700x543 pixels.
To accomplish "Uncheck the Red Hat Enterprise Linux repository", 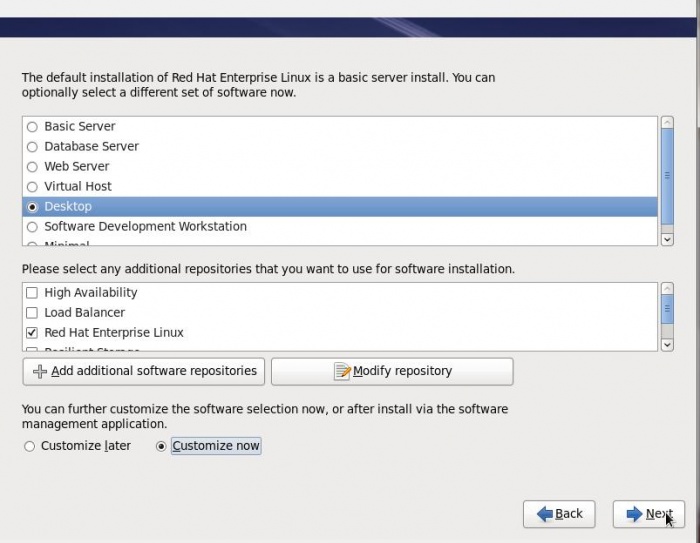I will click(x=32, y=333).
